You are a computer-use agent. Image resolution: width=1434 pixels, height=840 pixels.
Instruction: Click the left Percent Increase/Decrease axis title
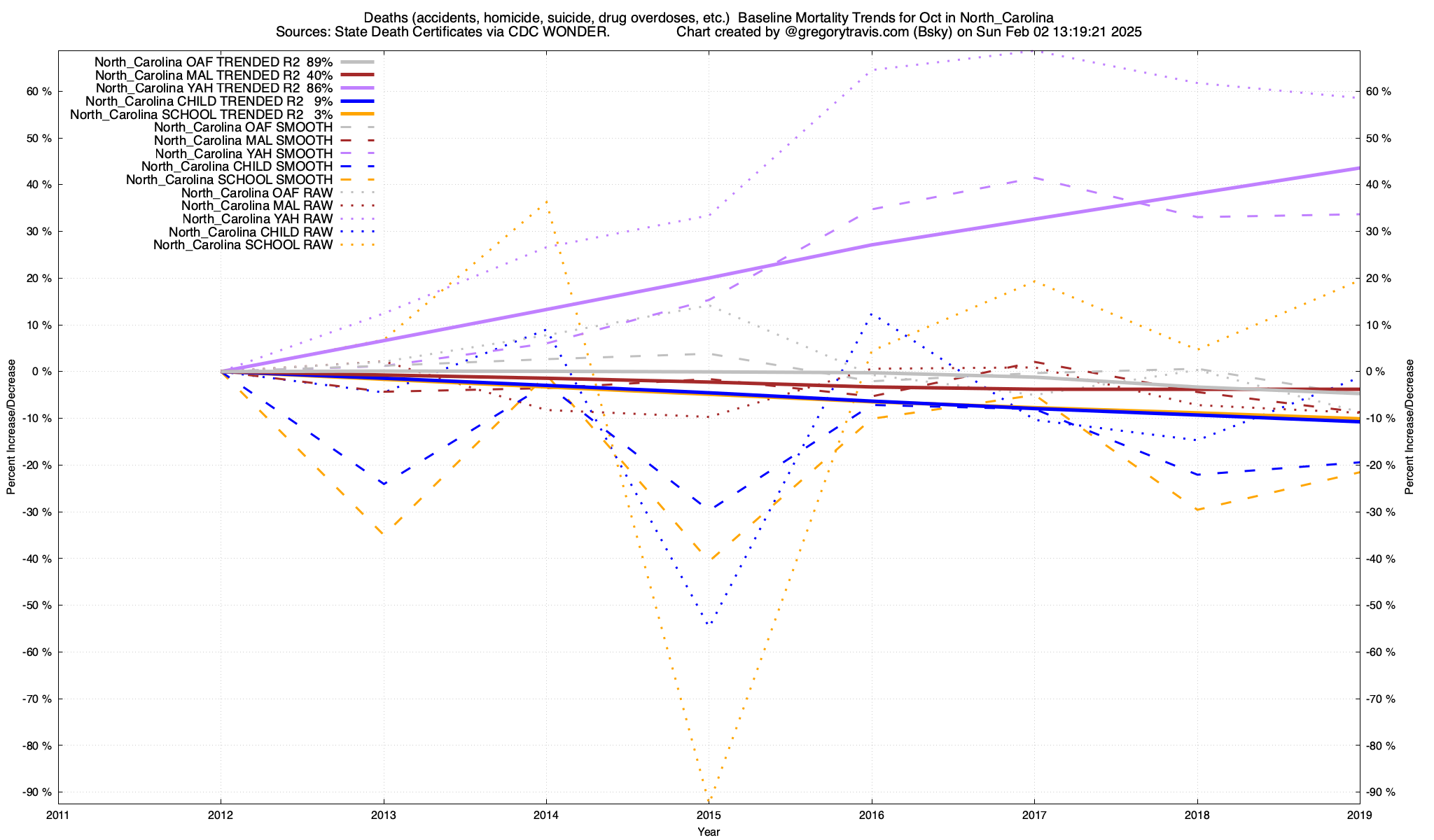(11, 427)
